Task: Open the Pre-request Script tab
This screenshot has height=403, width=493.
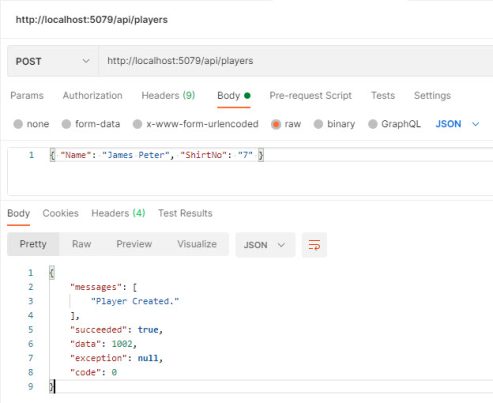Action: 311,96
